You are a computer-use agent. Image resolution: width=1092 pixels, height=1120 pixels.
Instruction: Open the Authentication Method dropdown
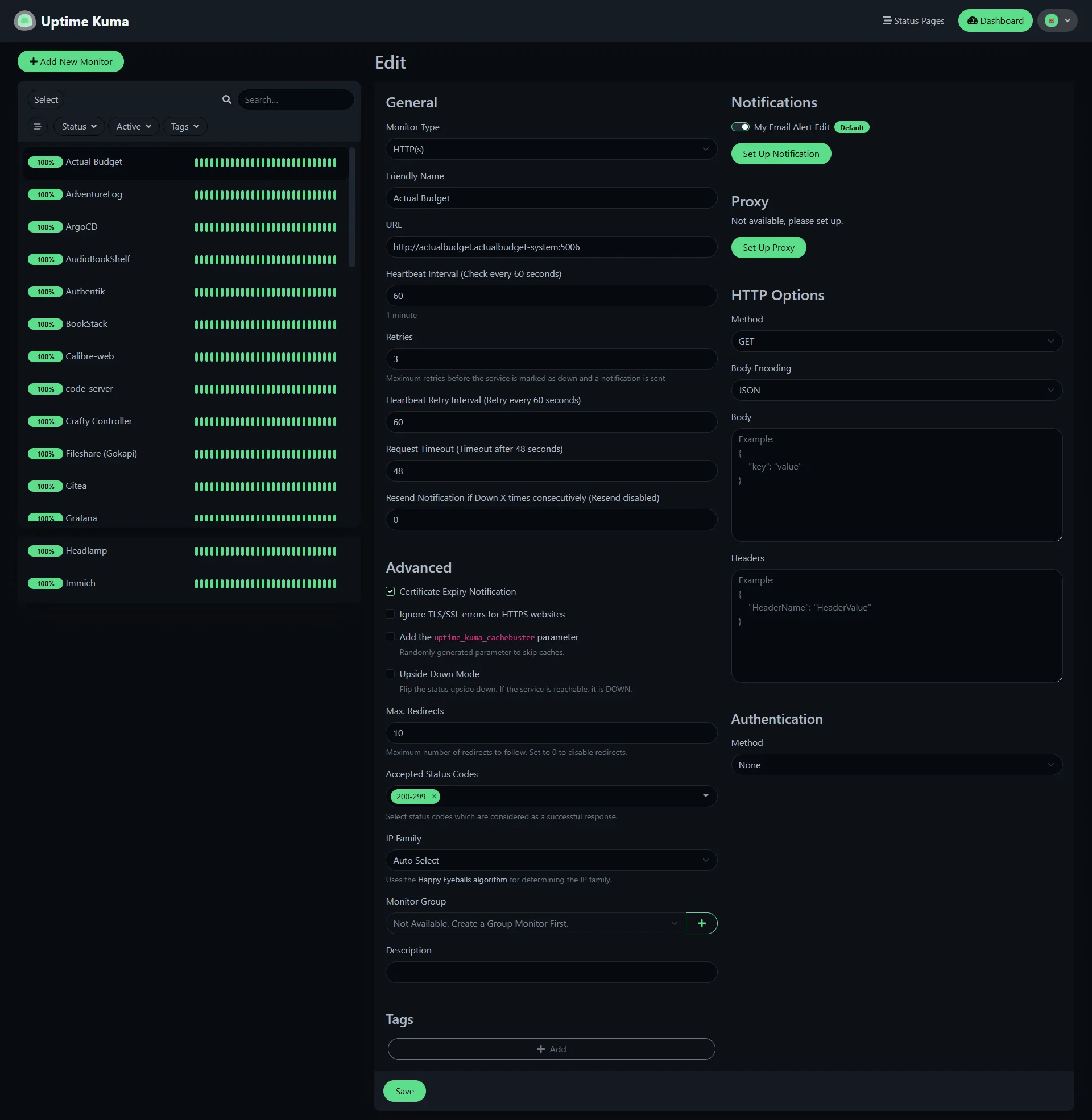tap(896, 765)
